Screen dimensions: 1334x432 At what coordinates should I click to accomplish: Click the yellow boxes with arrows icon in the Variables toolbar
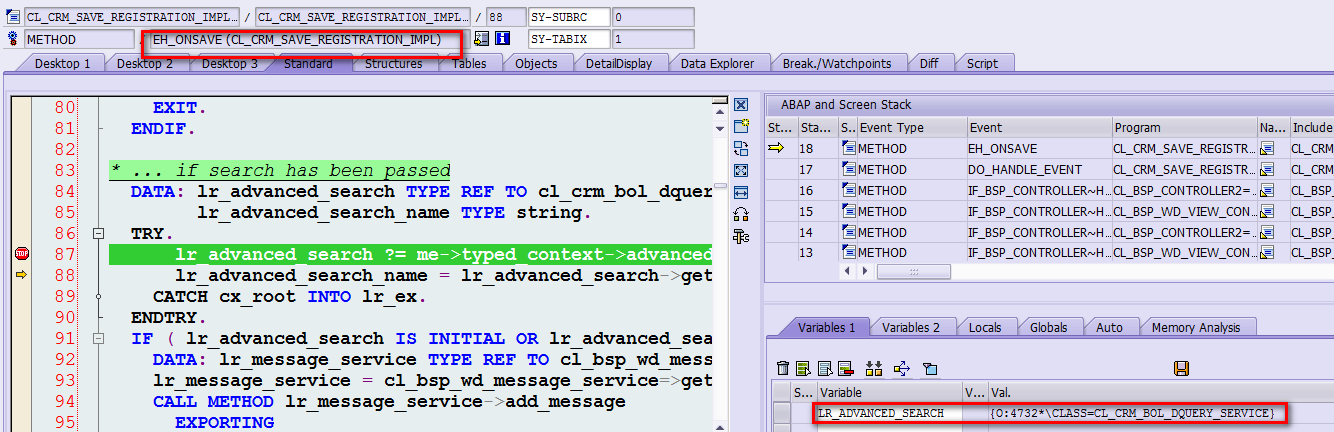(x=873, y=369)
